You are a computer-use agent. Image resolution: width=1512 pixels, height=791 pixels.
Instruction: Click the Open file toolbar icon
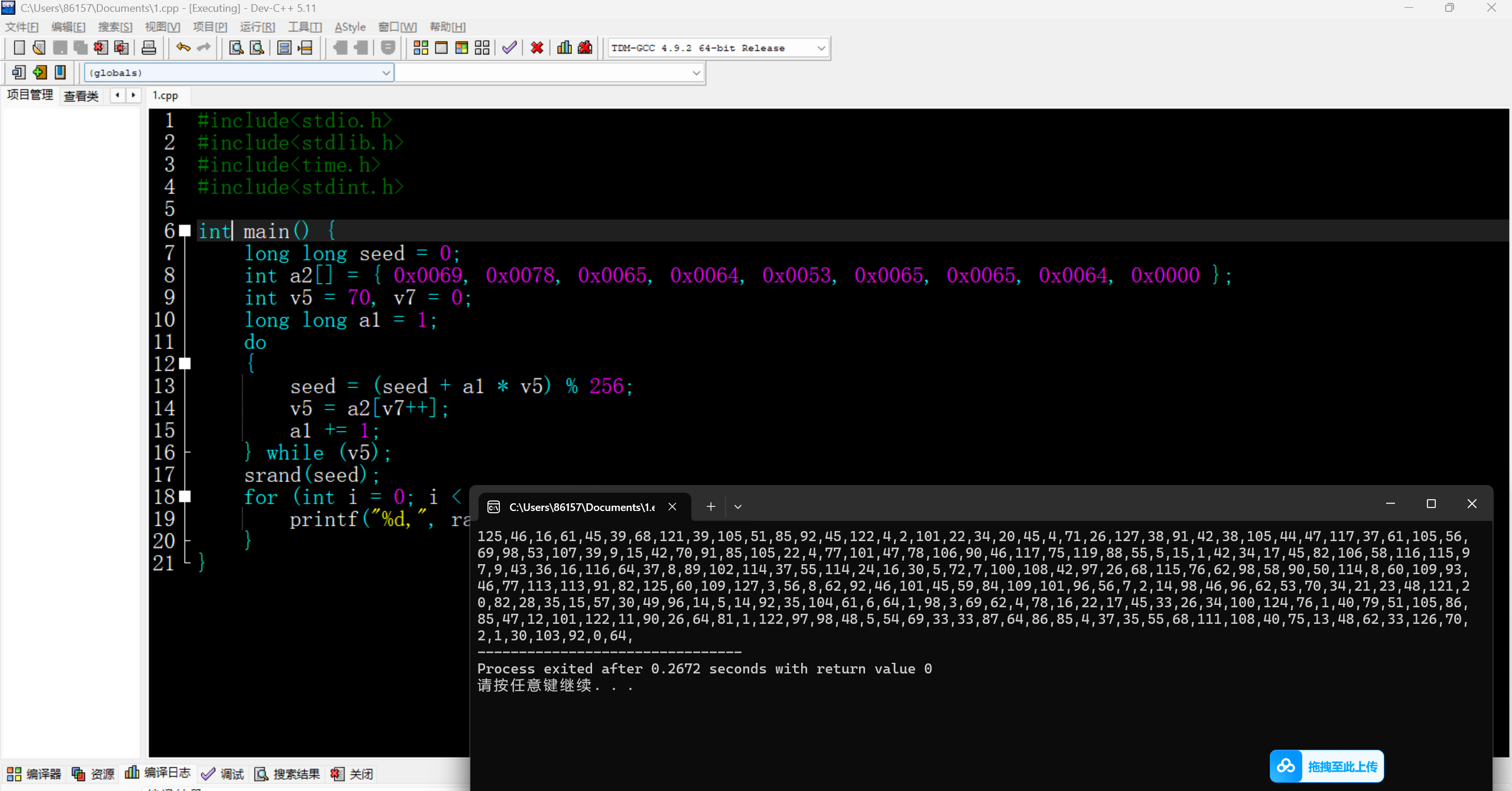pos(39,48)
